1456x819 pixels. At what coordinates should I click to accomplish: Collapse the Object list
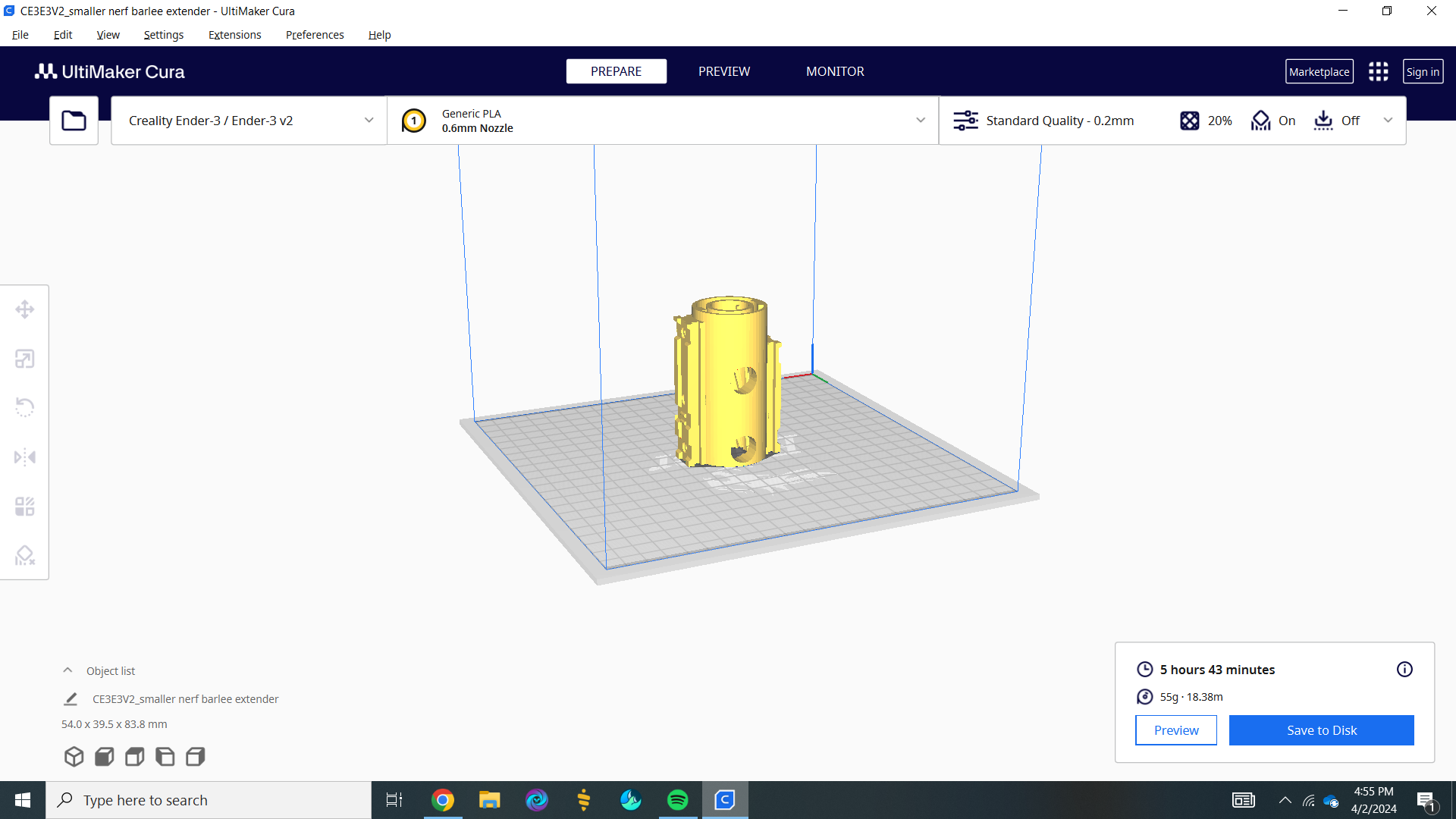click(x=67, y=670)
